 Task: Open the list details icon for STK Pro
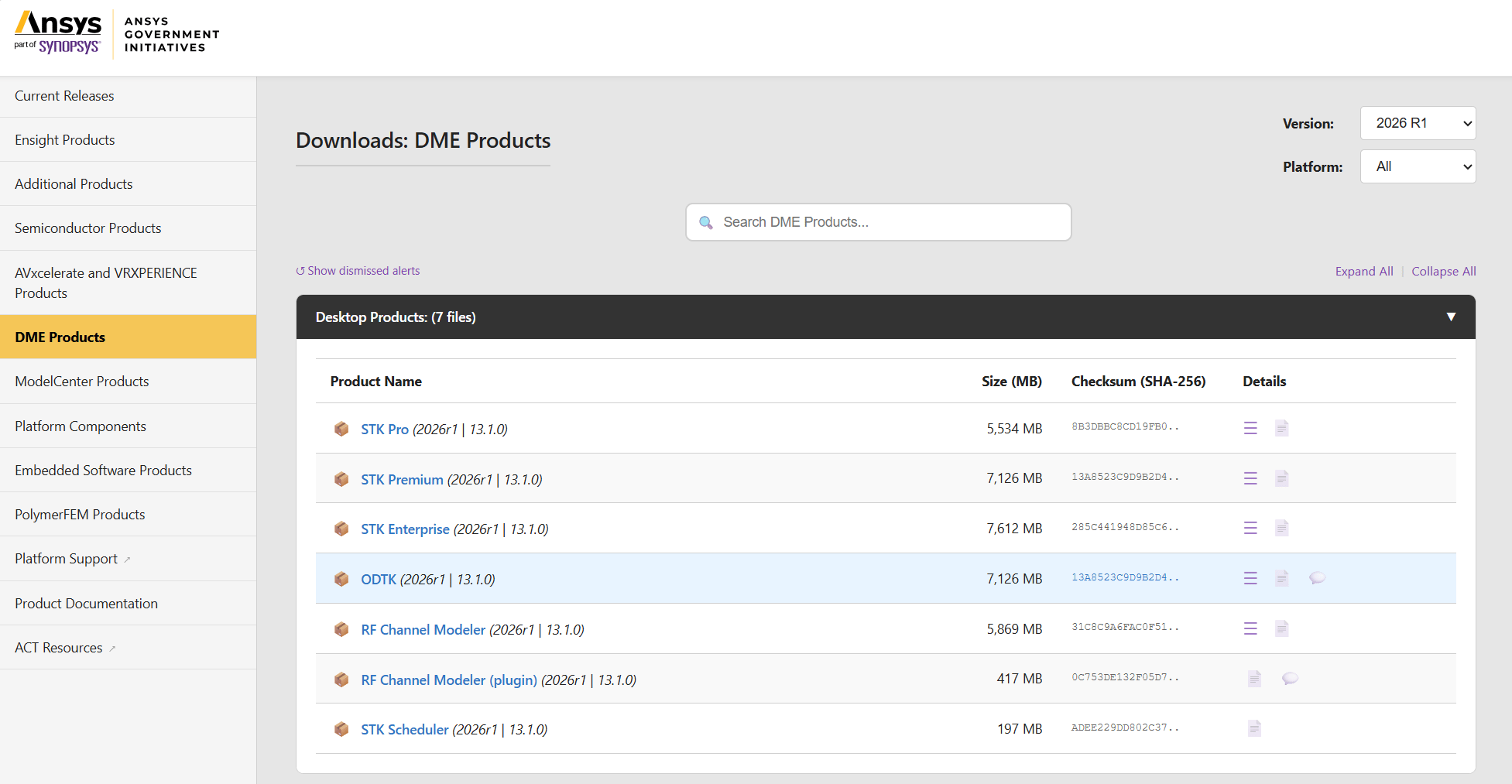pyautogui.click(x=1250, y=428)
